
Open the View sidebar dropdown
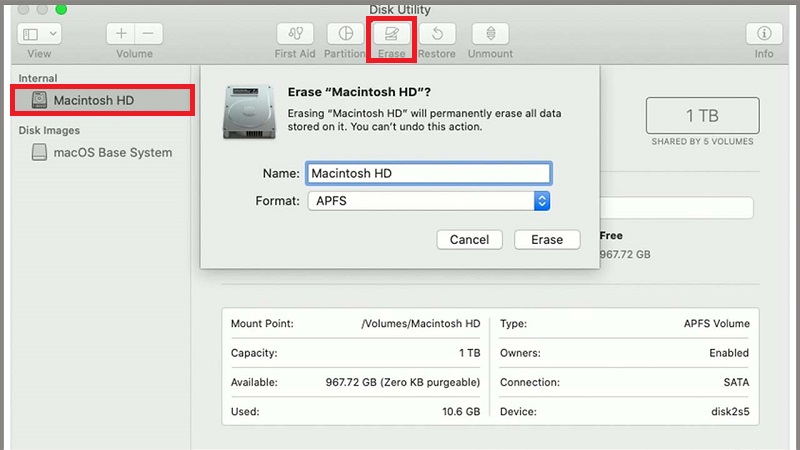point(39,34)
